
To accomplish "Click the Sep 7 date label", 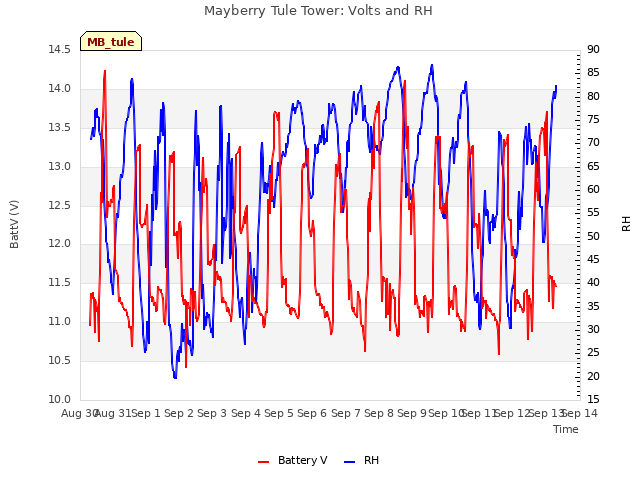I will click(x=346, y=413).
